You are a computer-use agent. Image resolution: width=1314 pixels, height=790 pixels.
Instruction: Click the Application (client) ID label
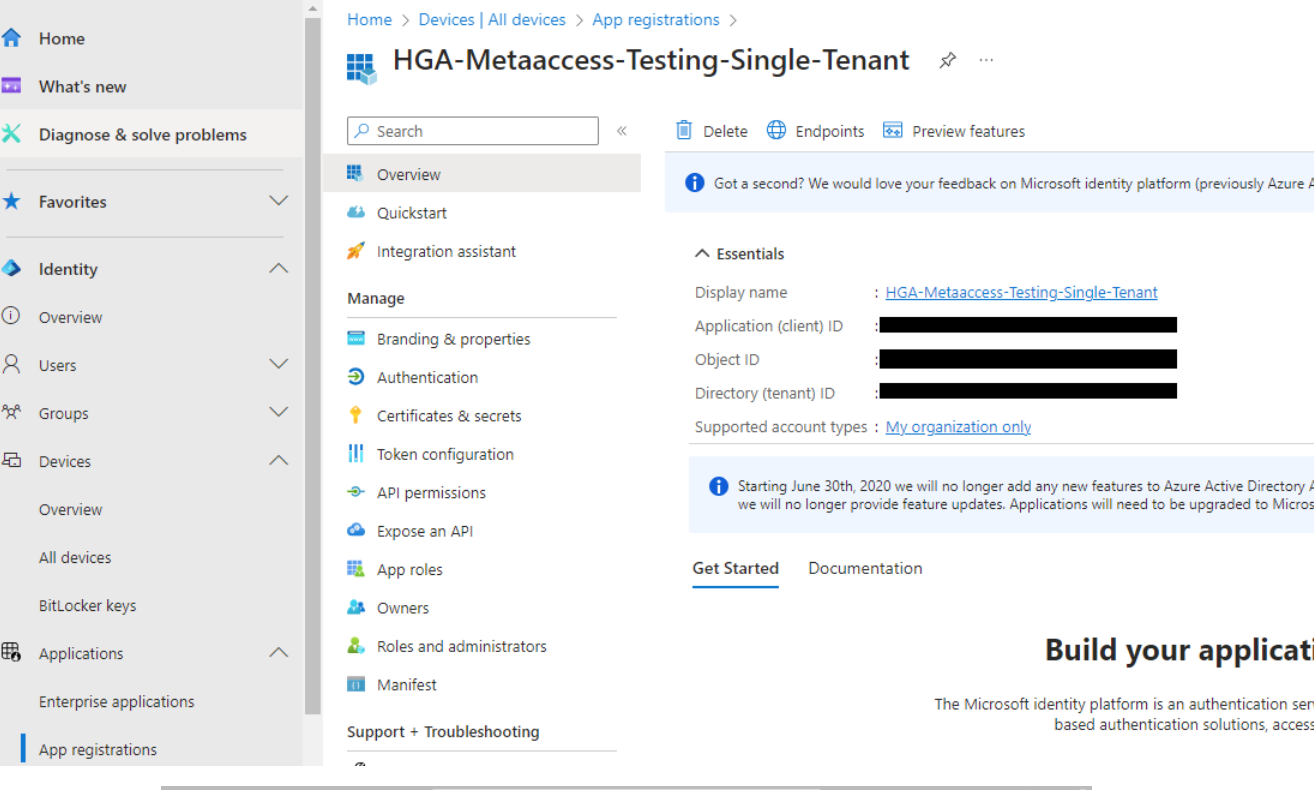coord(769,326)
